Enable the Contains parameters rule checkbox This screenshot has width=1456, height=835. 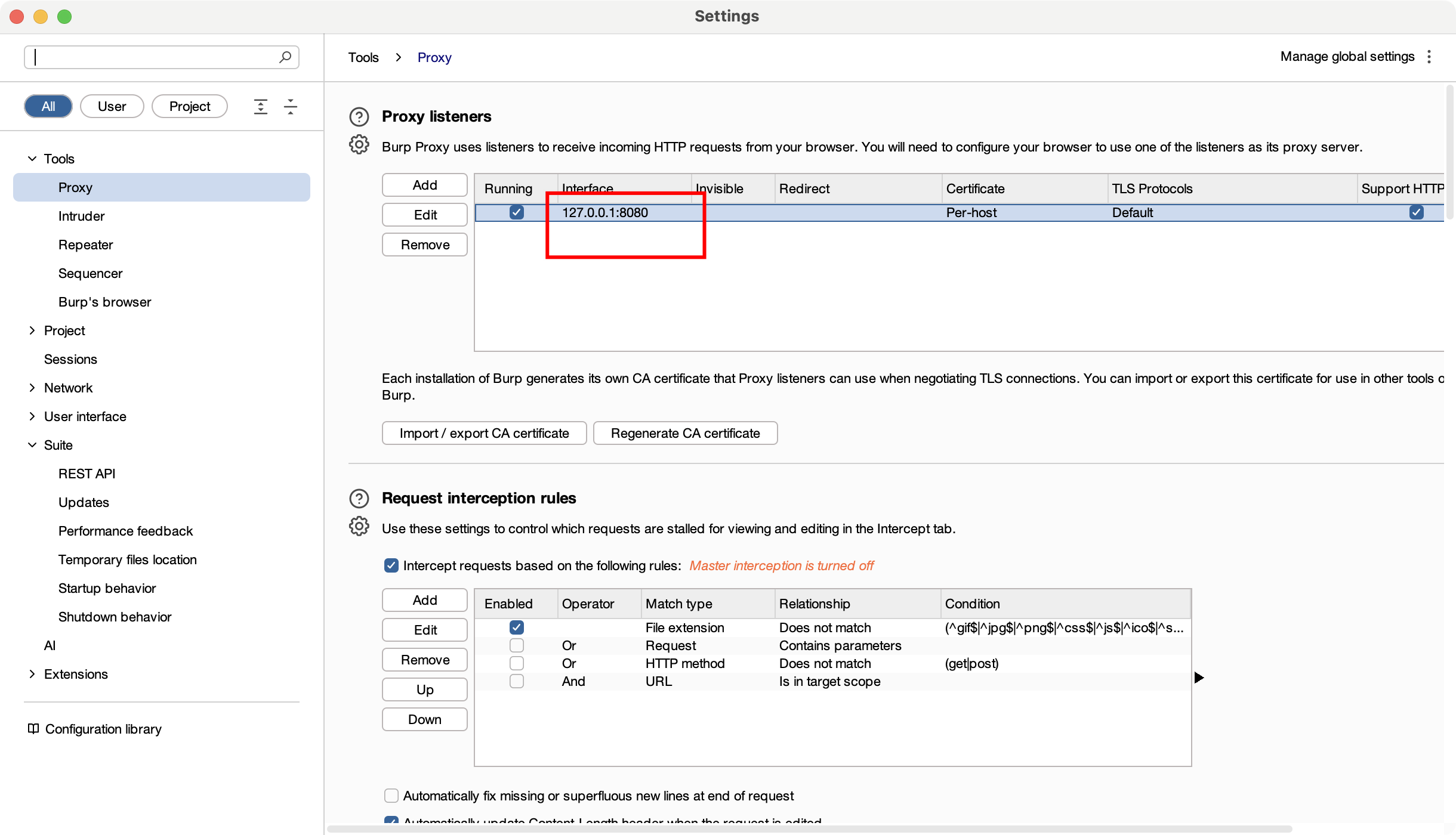tap(516, 645)
